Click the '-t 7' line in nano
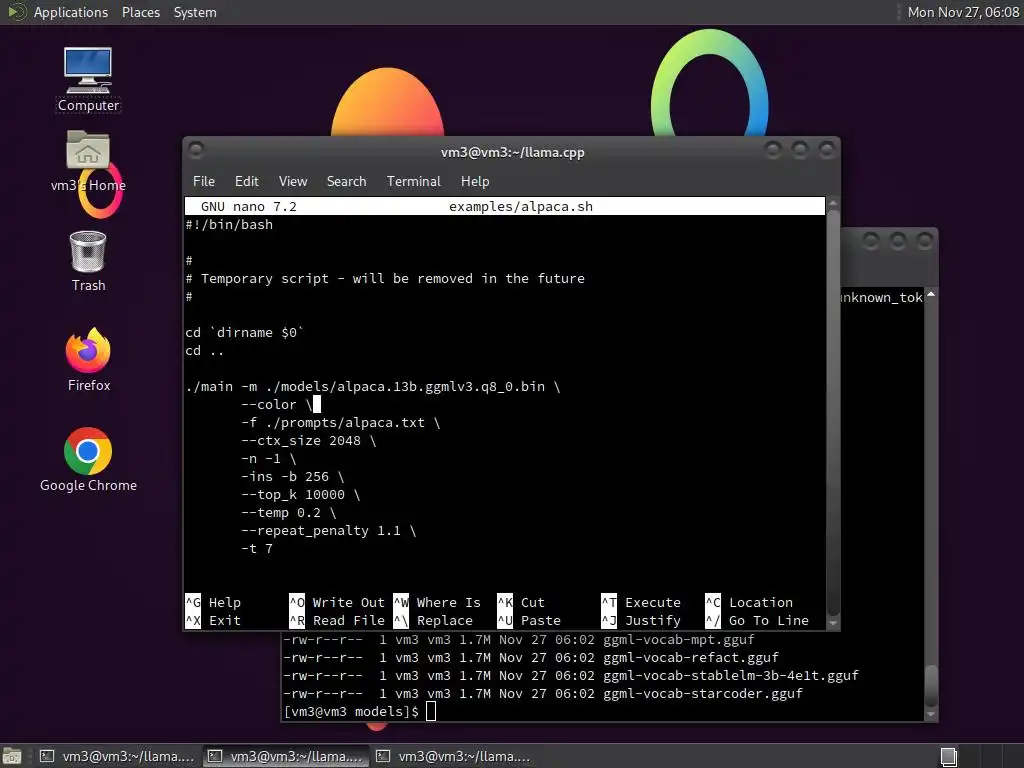The image size is (1024, 768). 257,549
